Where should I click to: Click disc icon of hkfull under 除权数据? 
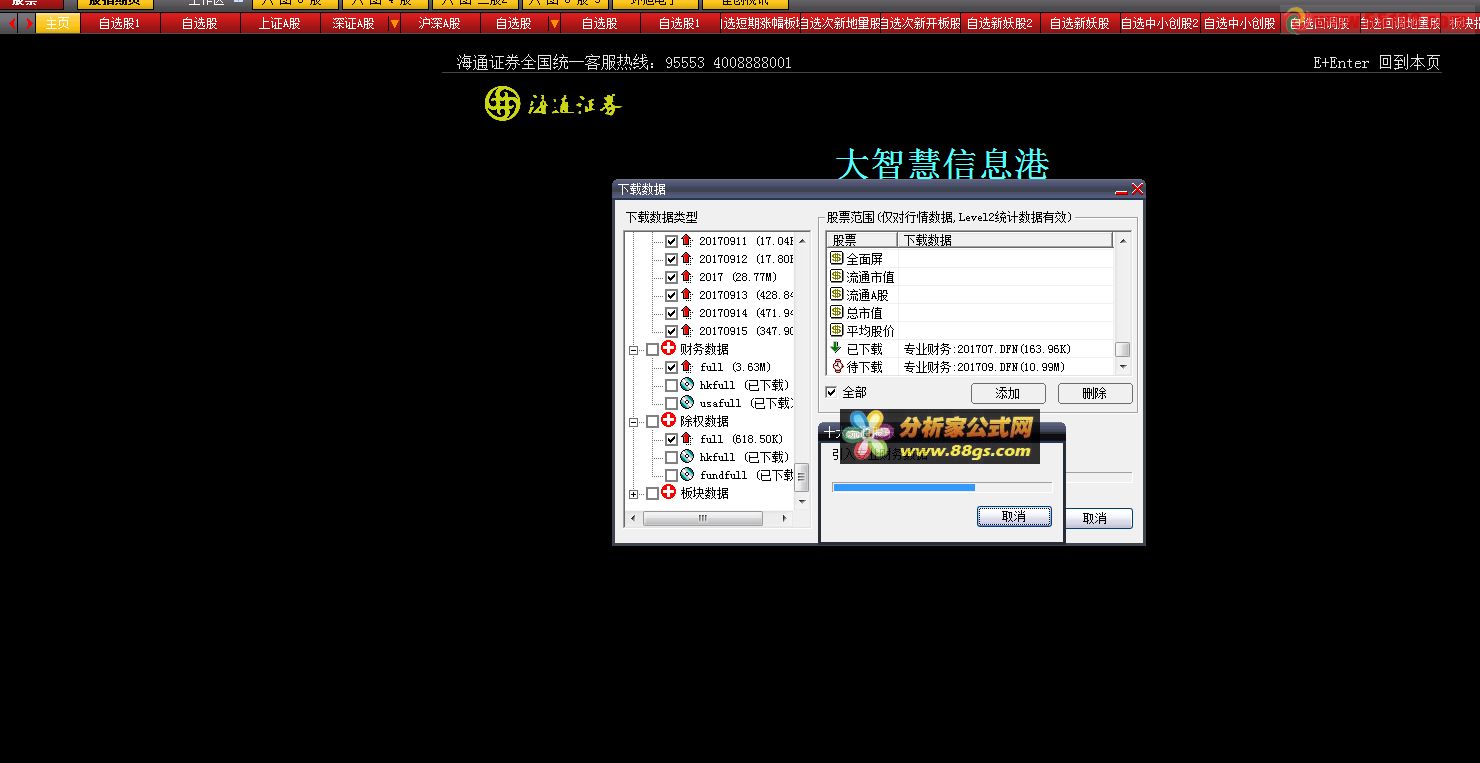click(687, 457)
